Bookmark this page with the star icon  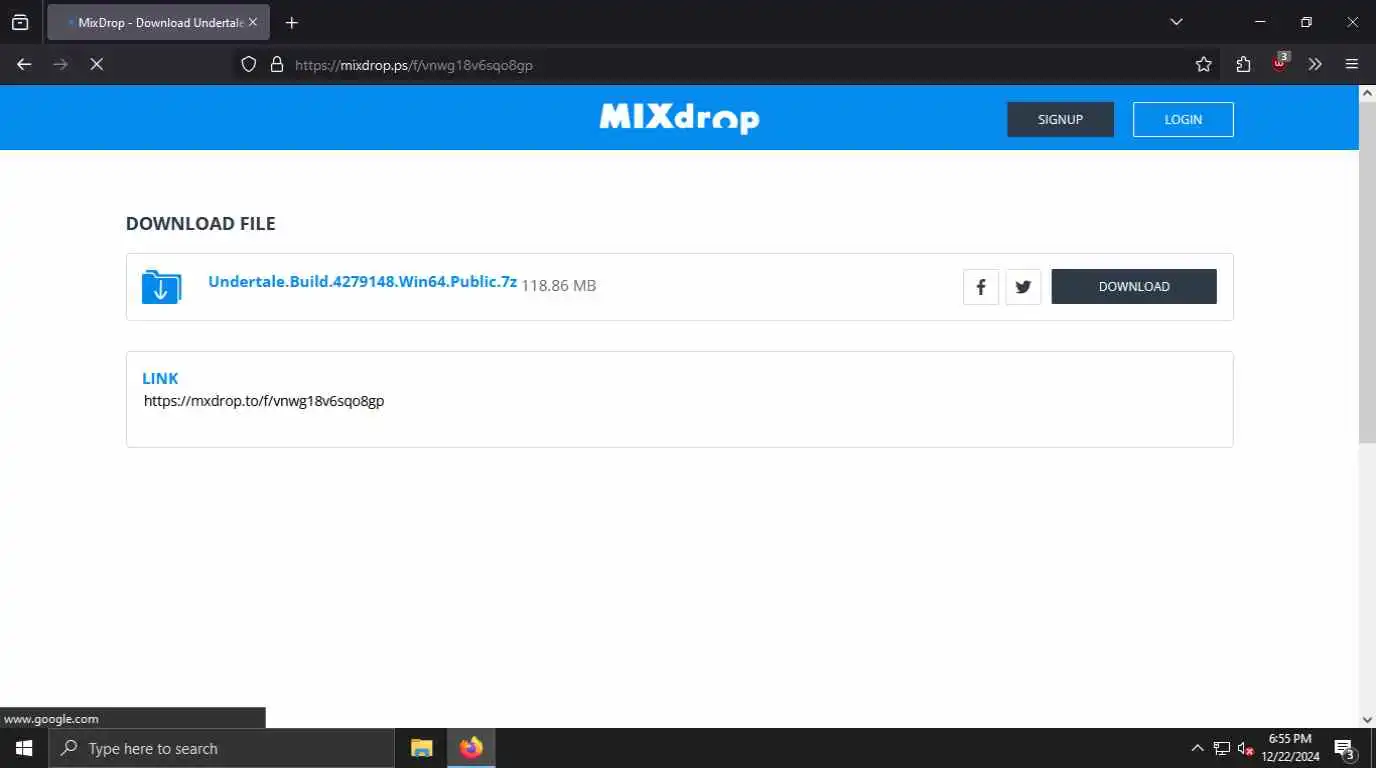[1203, 64]
